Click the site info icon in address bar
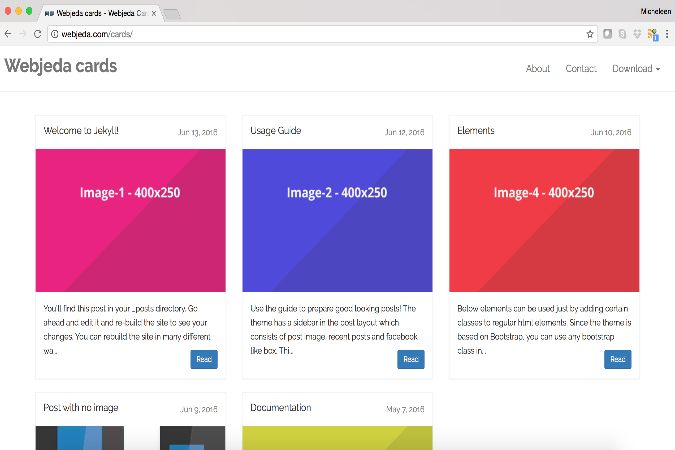This screenshot has width=675, height=450. pyautogui.click(x=55, y=34)
